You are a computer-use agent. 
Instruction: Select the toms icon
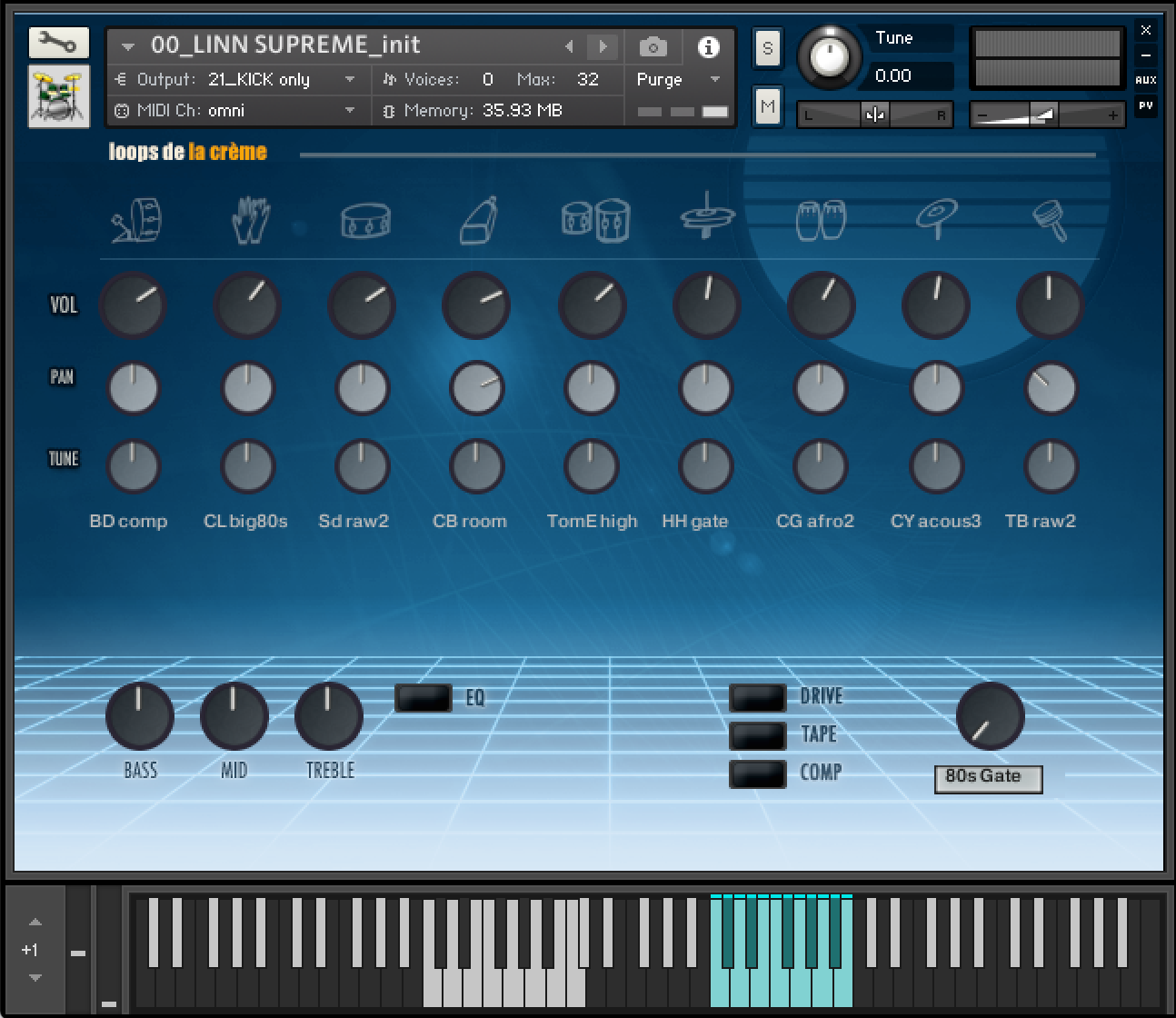click(x=595, y=220)
